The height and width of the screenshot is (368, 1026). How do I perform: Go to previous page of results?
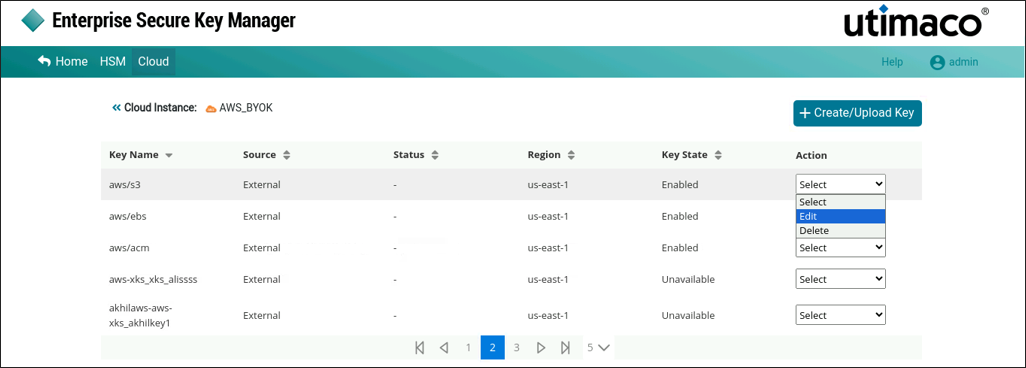(x=444, y=348)
